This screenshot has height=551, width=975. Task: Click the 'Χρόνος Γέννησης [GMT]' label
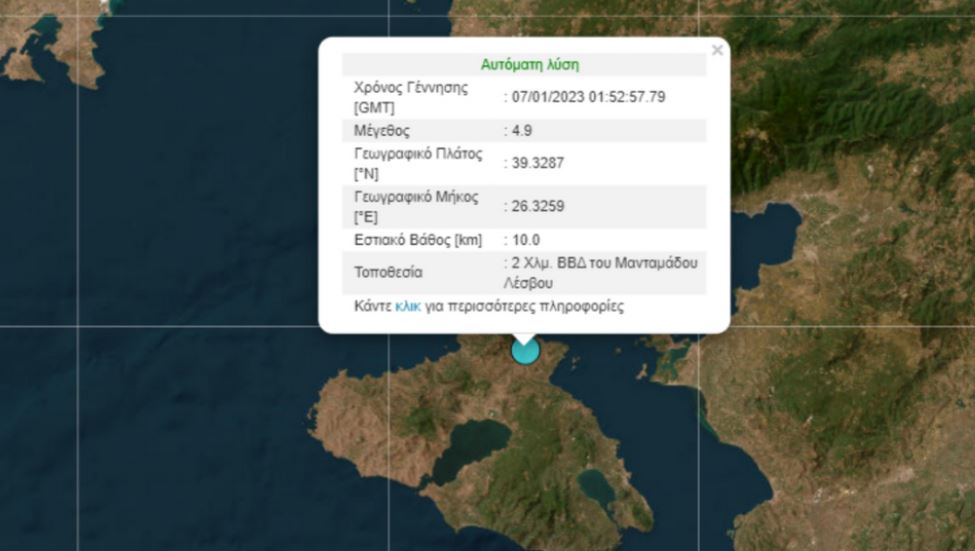[x=411, y=88]
